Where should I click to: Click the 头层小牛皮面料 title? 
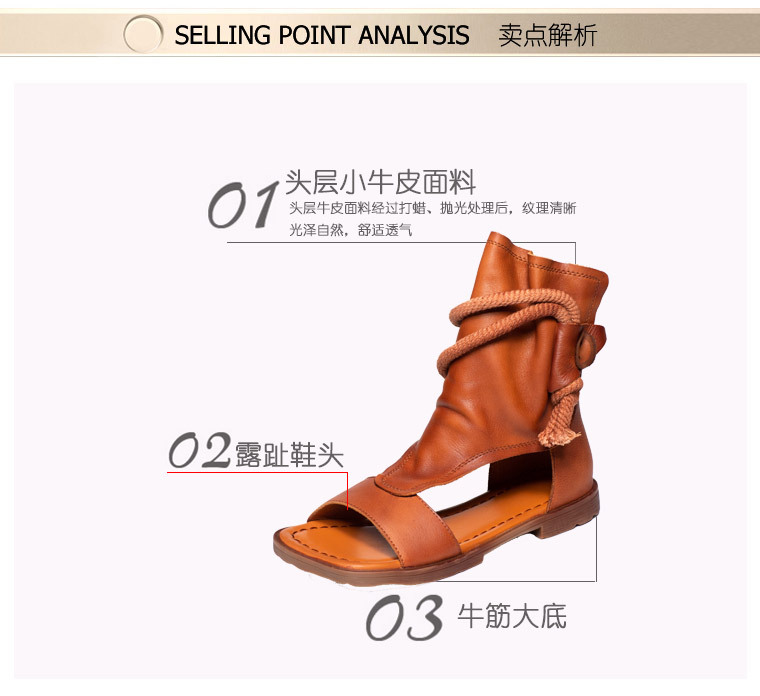click(380, 182)
